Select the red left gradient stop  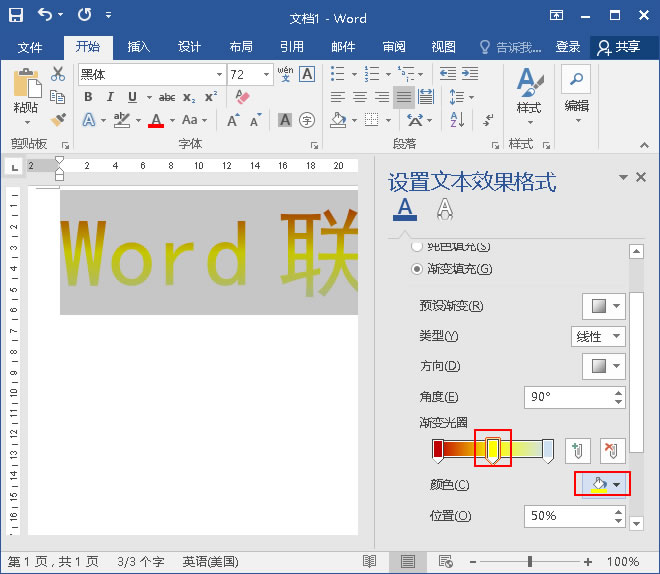(438, 450)
